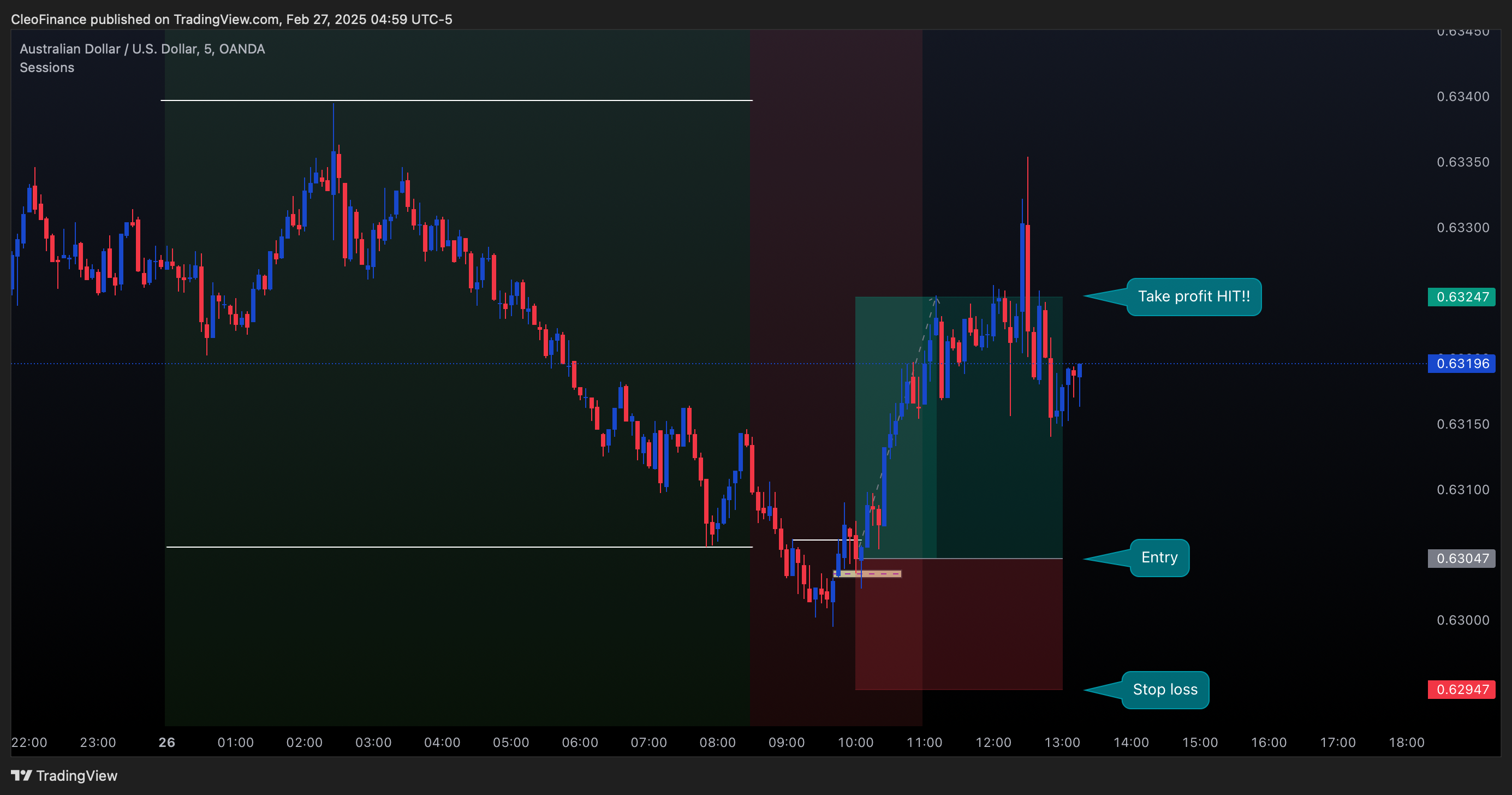Screen dimensions: 1512x795
Task: Click the 01:00 time axis label
Action: pos(235,742)
